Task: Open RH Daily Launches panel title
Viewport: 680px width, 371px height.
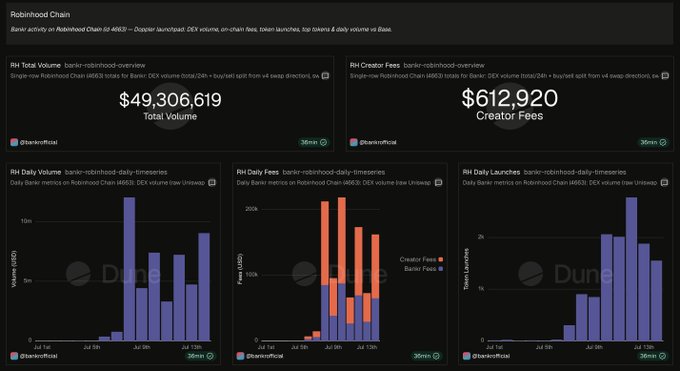Action: (x=491, y=172)
